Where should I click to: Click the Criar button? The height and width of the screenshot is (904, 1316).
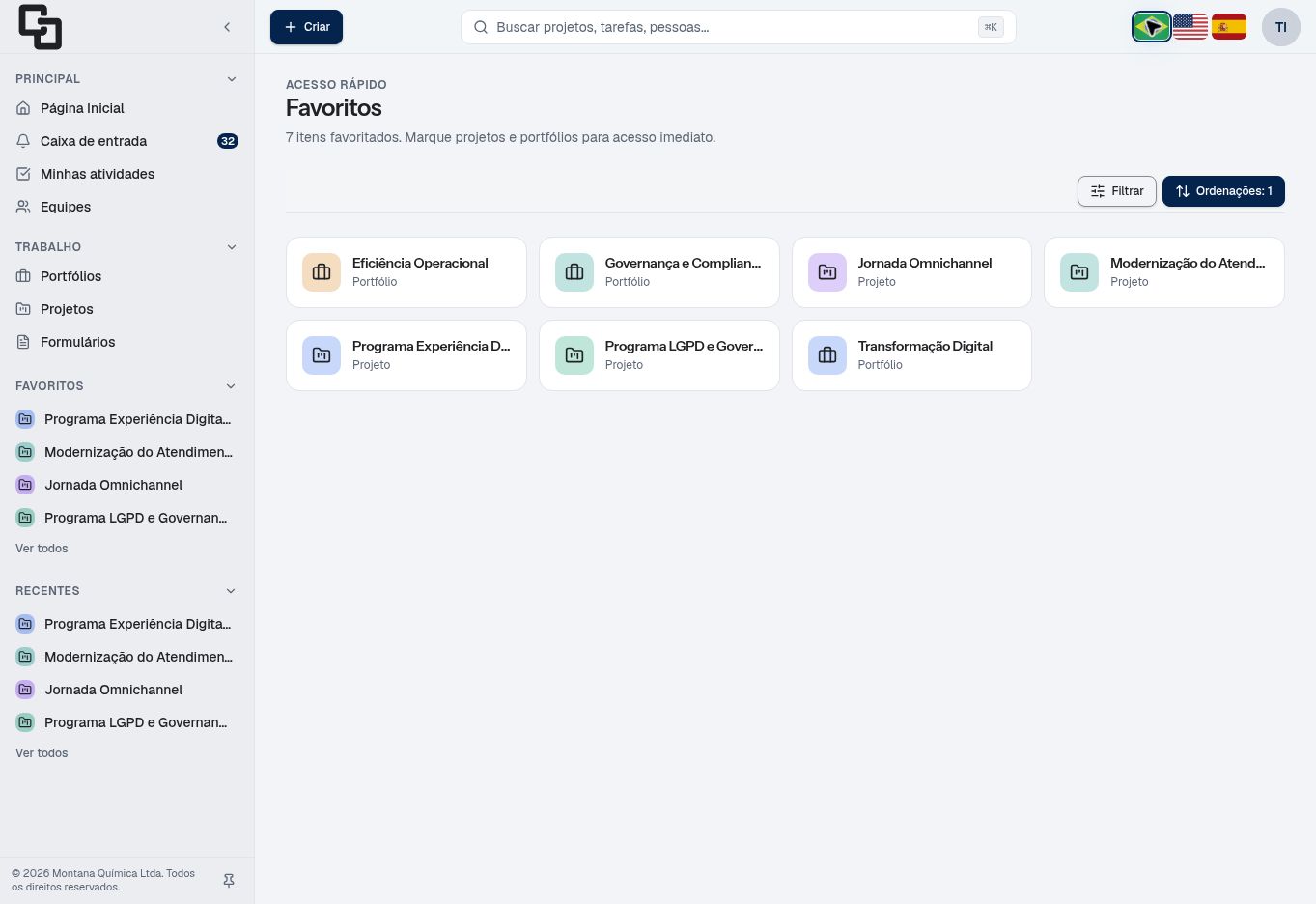tap(306, 27)
